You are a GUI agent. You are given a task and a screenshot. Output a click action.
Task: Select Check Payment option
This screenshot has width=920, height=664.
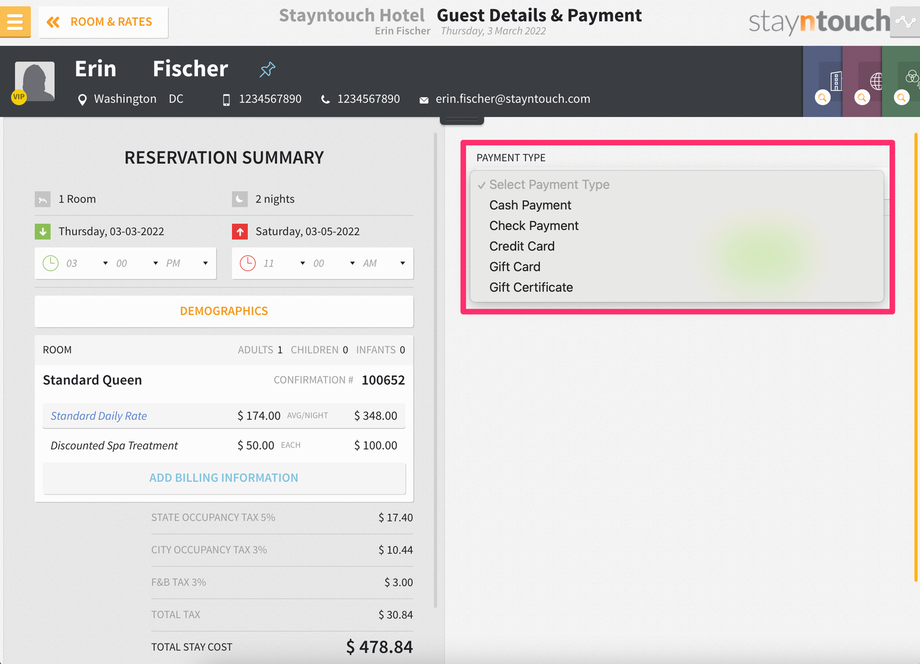point(534,226)
